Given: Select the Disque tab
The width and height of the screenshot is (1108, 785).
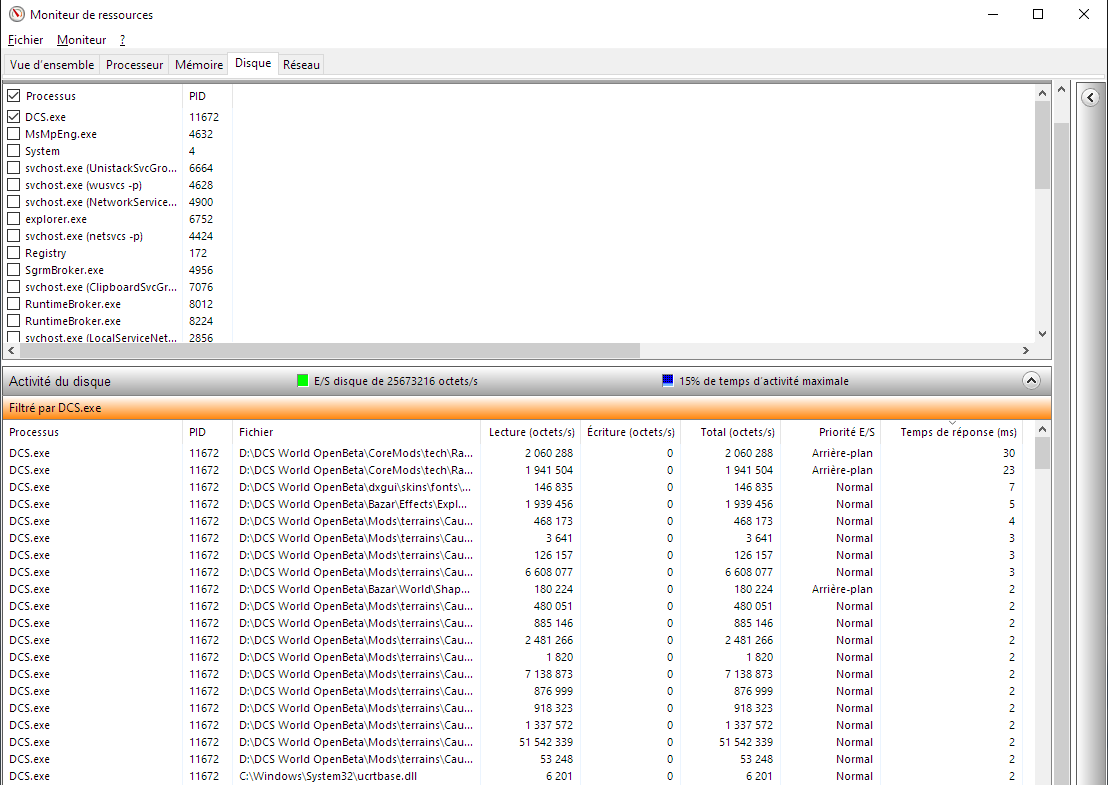Looking at the screenshot, I should (253, 63).
